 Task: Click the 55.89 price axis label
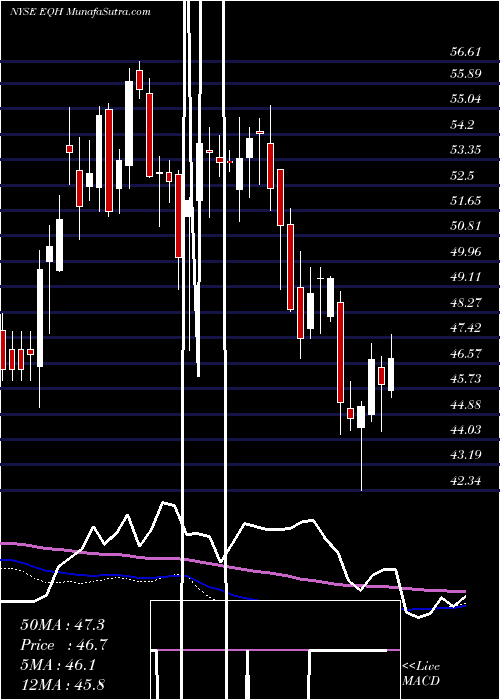(466, 73)
